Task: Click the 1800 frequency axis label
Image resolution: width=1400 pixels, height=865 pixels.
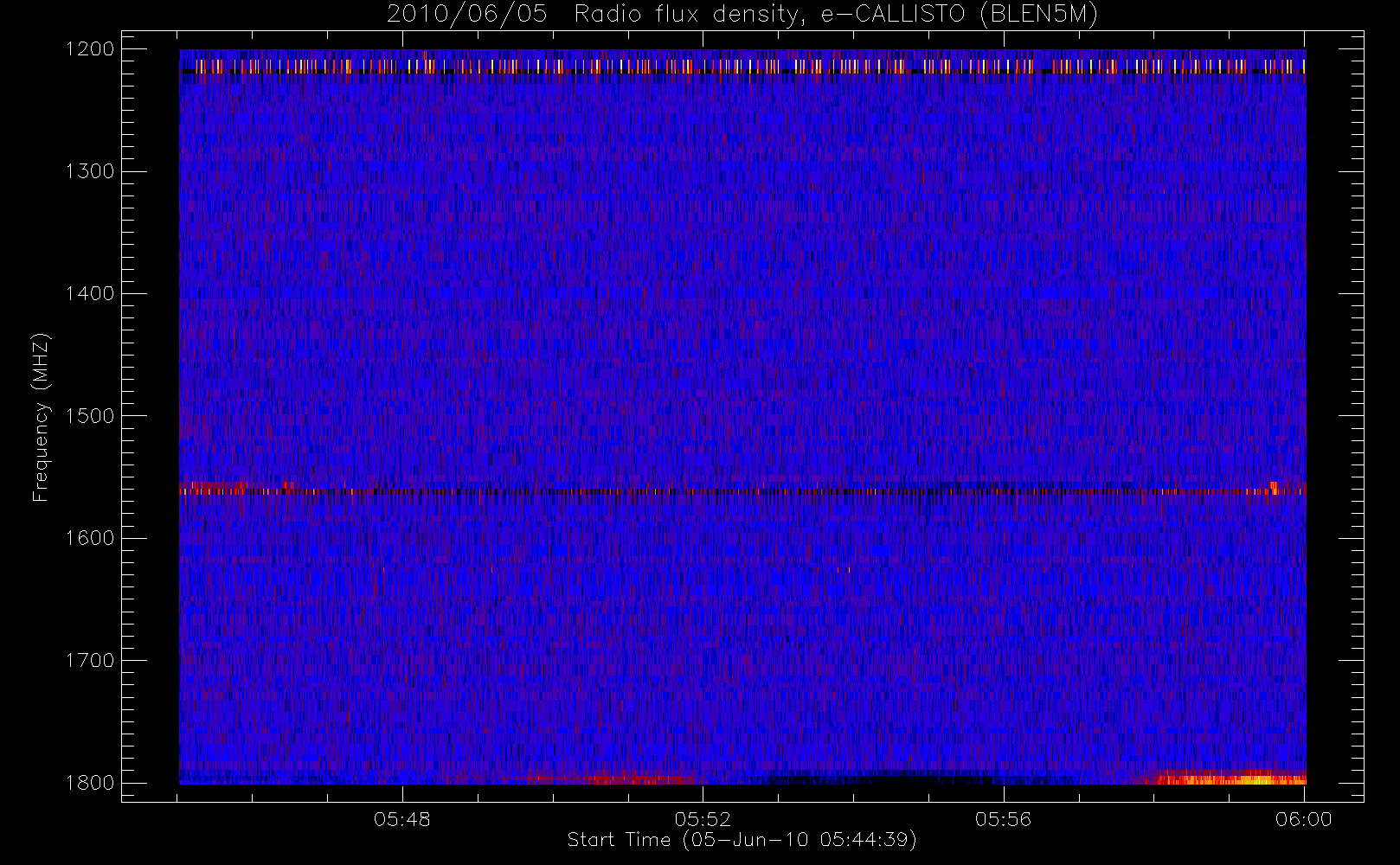Action: [90, 783]
